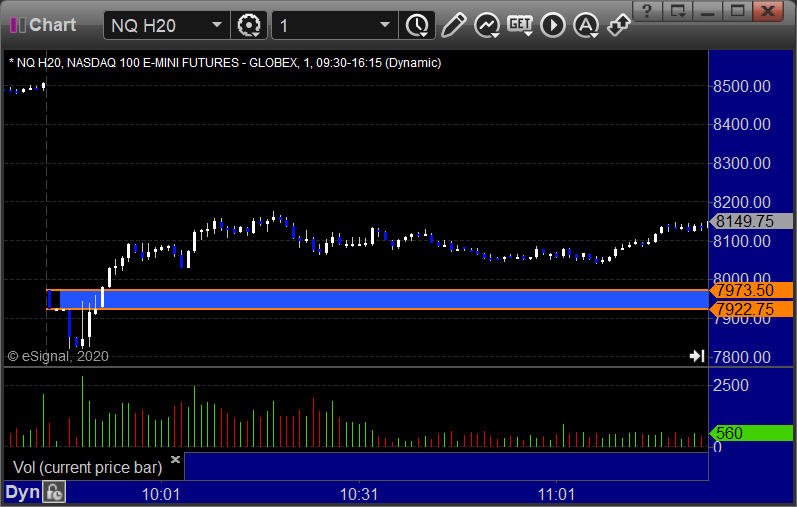The height and width of the screenshot is (507, 797).
Task: Open the time template clock icon
Action: tap(417, 25)
